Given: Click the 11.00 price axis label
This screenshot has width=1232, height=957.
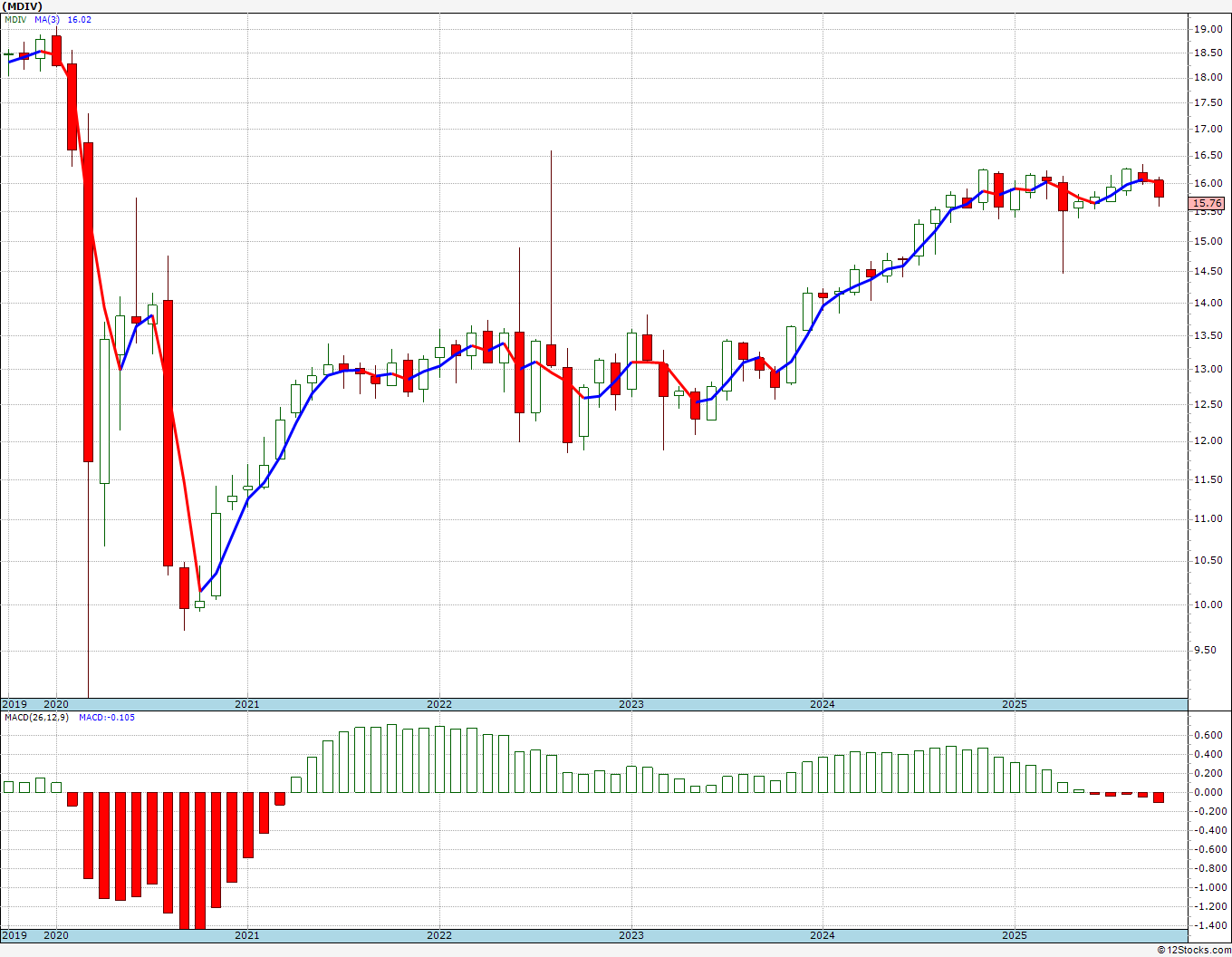Looking at the screenshot, I should (1208, 519).
